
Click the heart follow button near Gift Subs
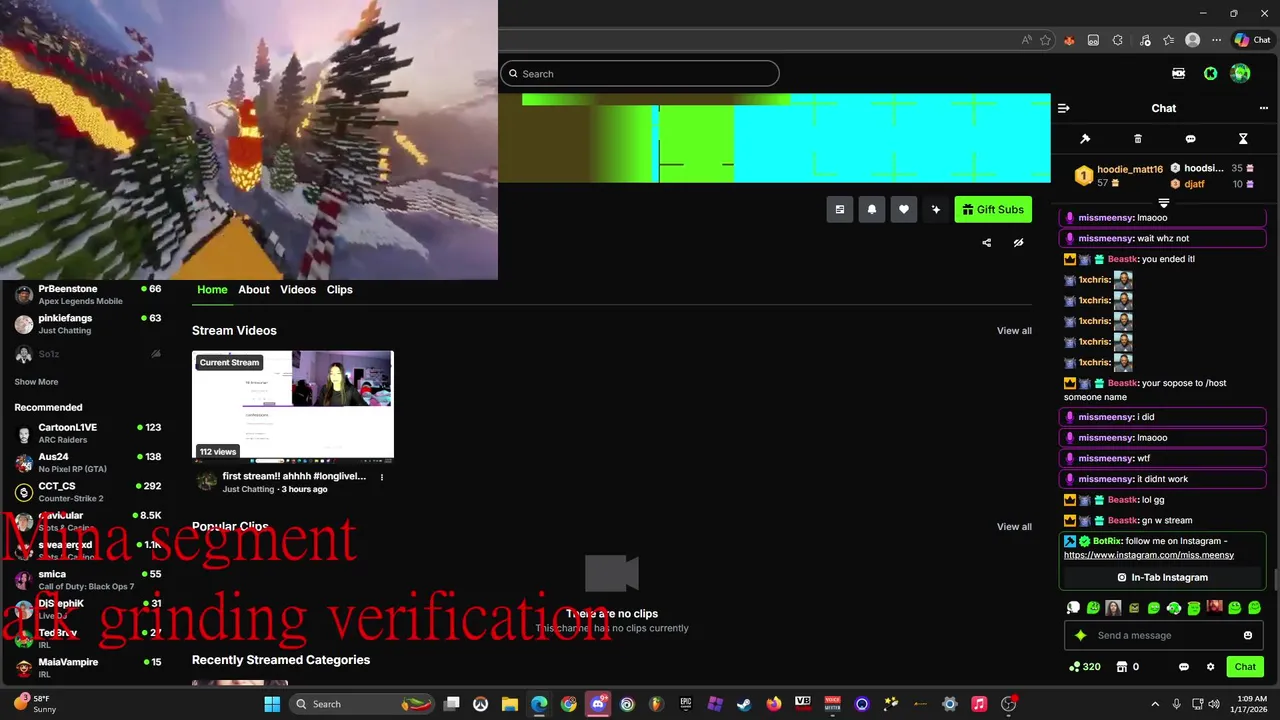click(904, 209)
